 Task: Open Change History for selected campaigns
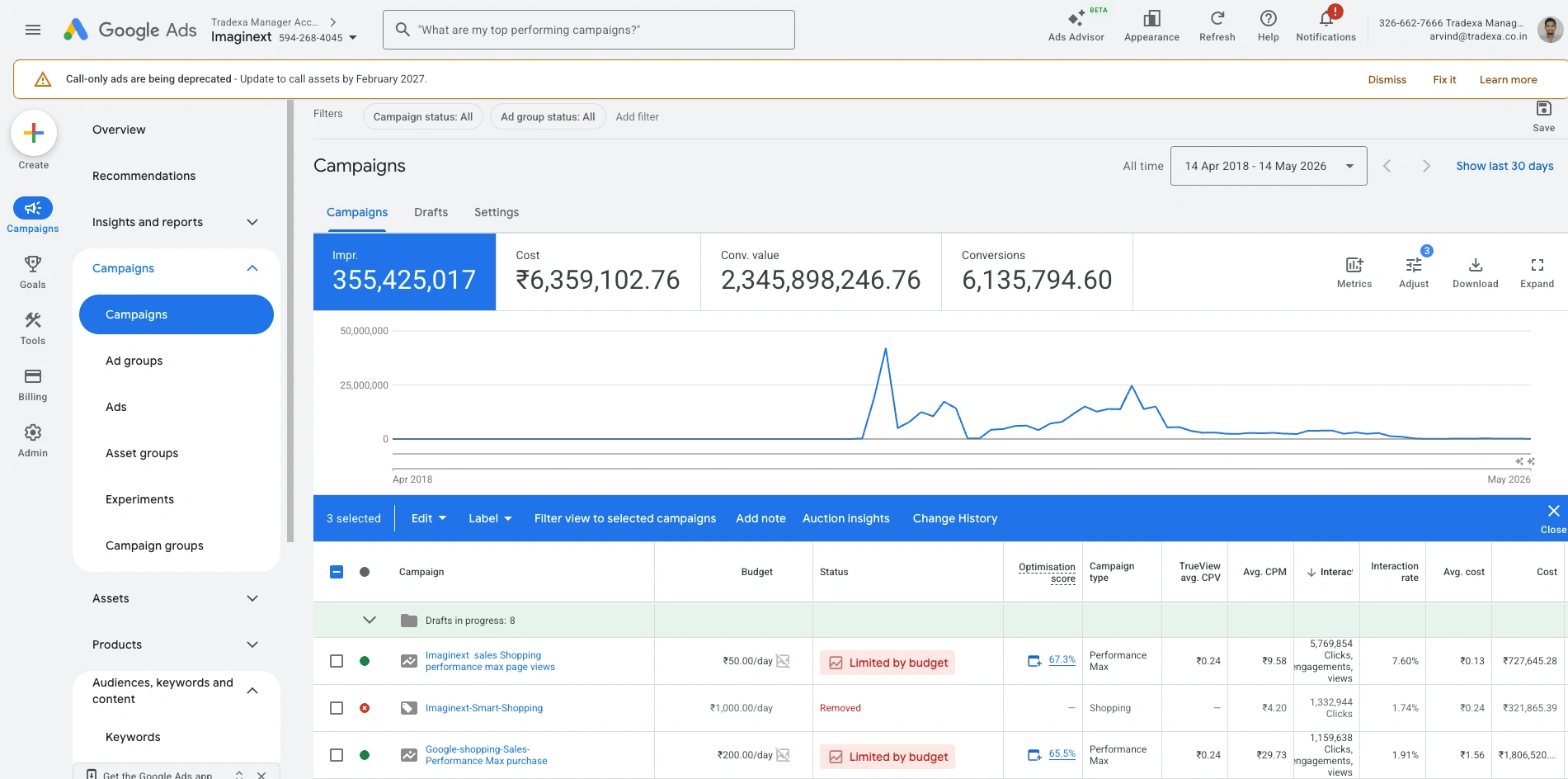(x=955, y=518)
